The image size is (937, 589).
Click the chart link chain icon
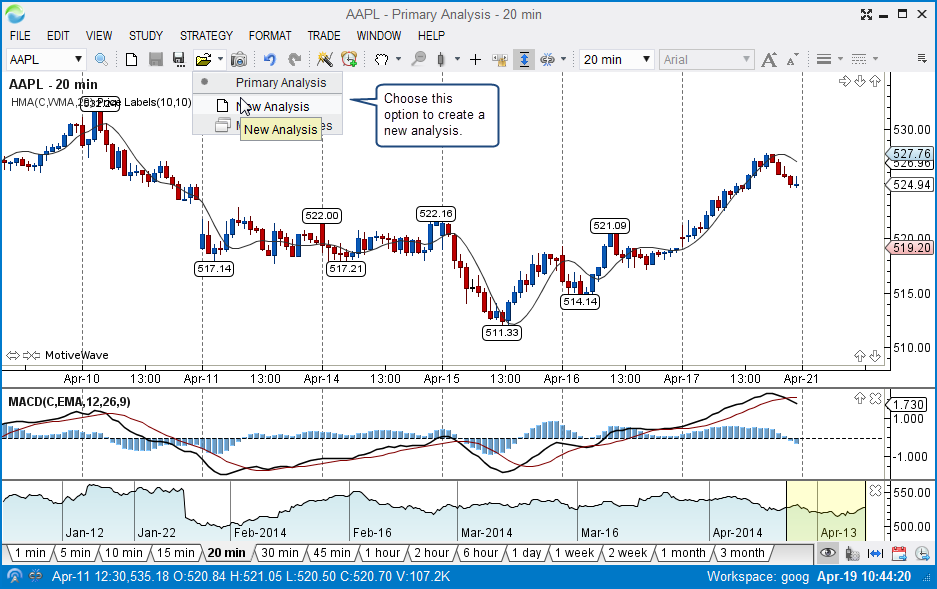[547, 59]
